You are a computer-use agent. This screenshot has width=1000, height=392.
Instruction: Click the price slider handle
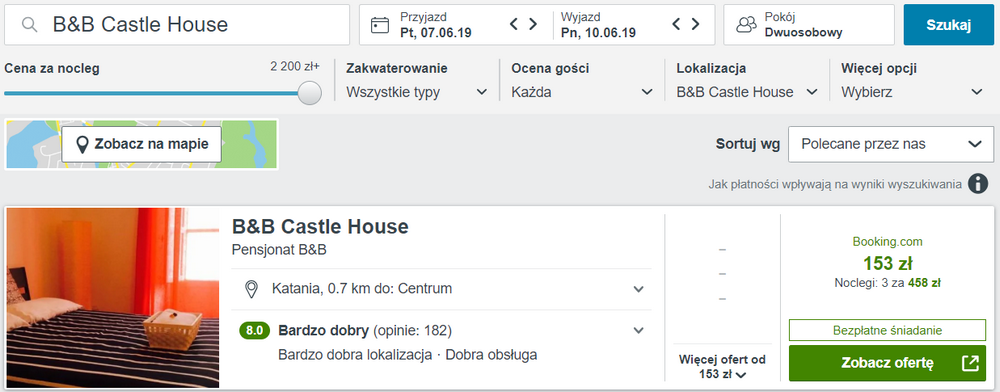click(310, 92)
